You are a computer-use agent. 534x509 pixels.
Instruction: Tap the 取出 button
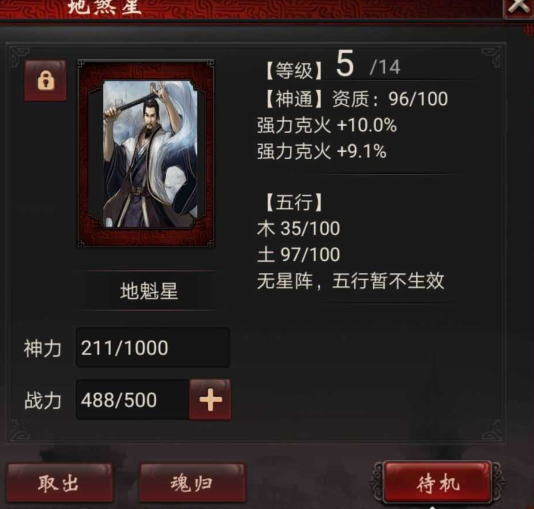[60, 482]
